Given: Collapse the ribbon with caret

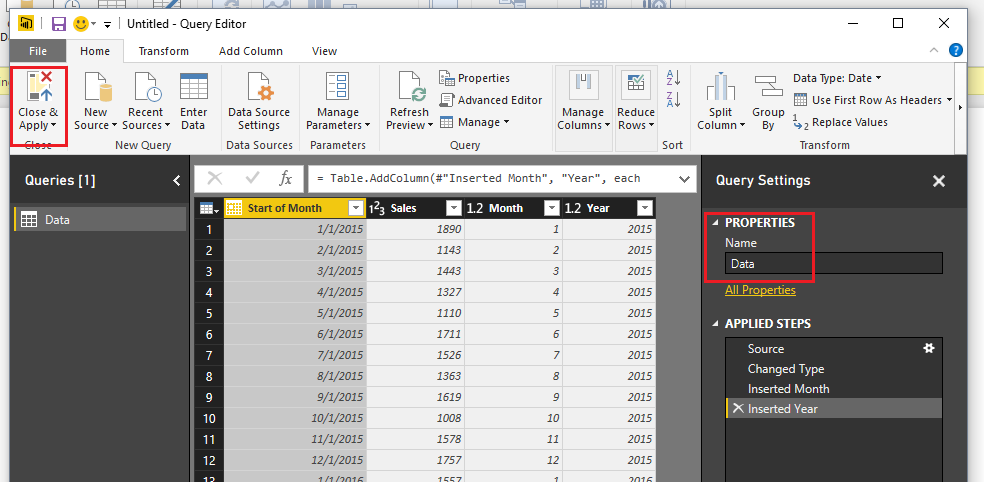Looking at the screenshot, I should click(934, 51).
